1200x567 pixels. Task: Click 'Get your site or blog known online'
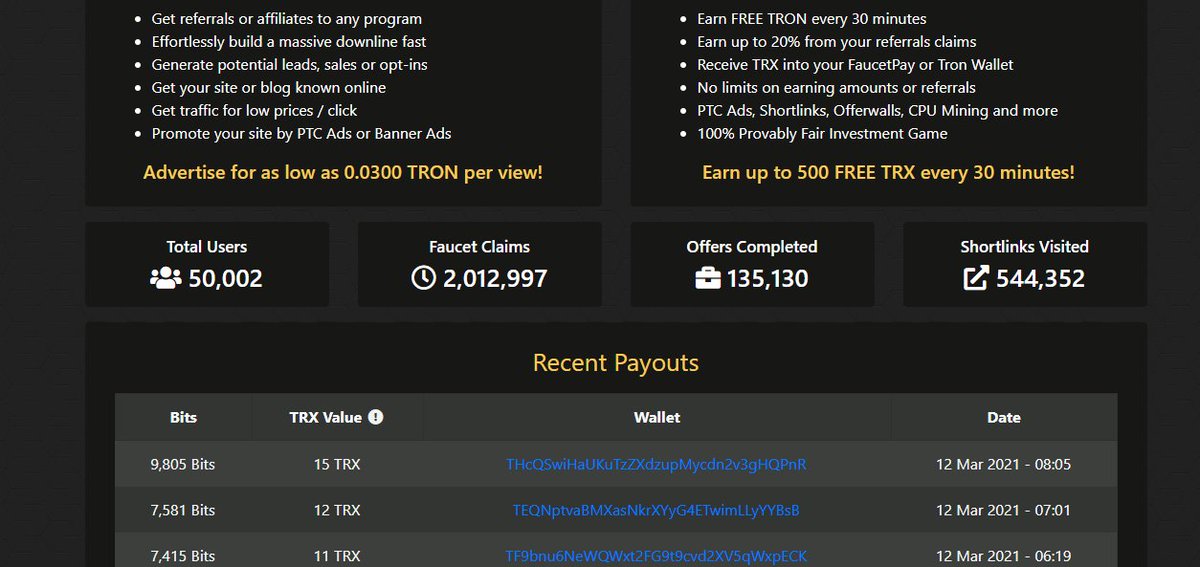coord(269,88)
